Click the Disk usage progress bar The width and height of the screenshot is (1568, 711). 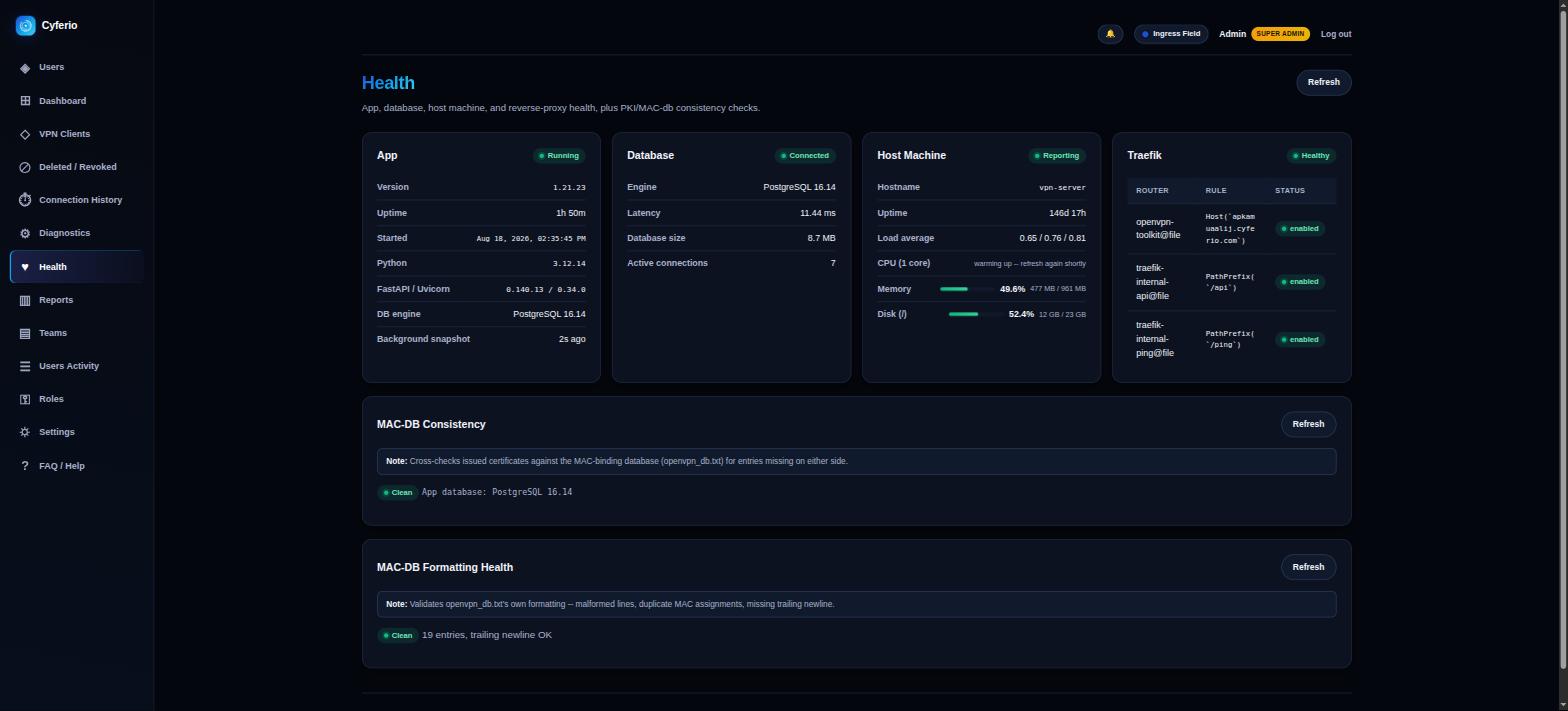tap(975, 314)
